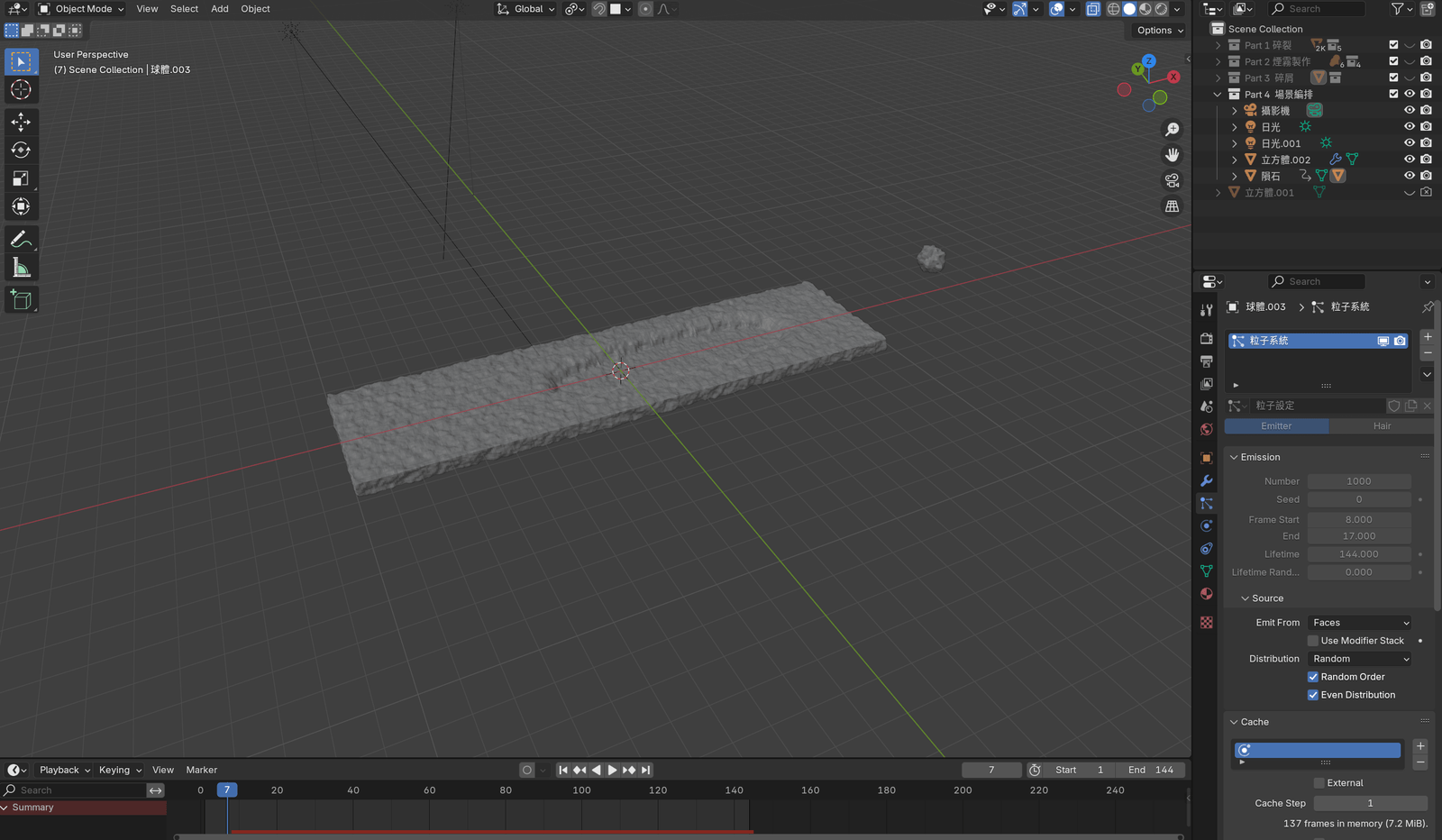Collapse the Emission panel
The width and height of the screenshot is (1442, 840).
pyautogui.click(x=1234, y=458)
